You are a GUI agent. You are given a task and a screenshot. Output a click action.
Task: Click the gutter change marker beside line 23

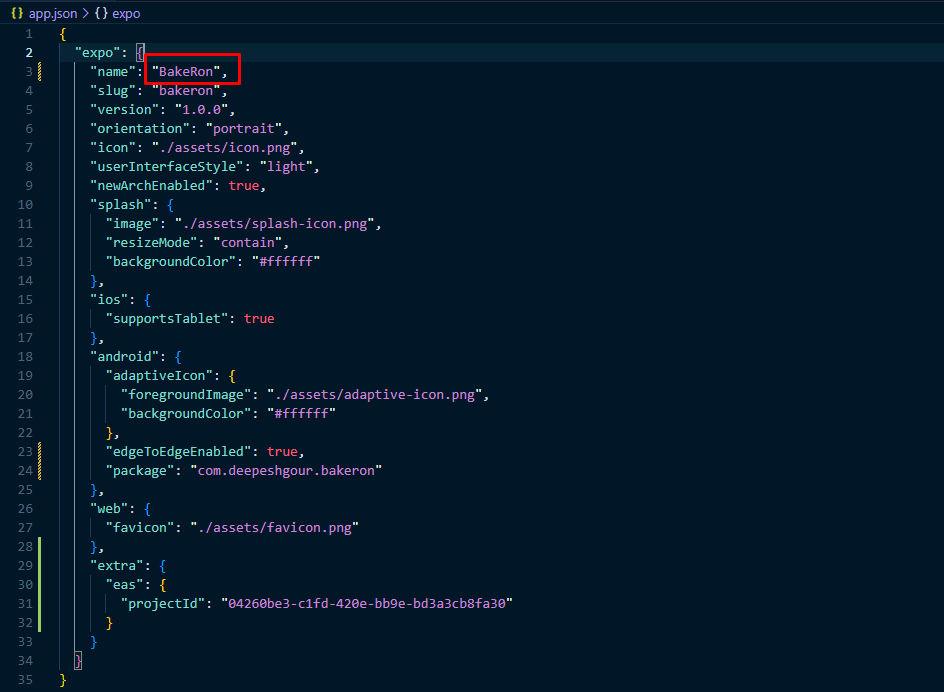[x=39, y=451]
